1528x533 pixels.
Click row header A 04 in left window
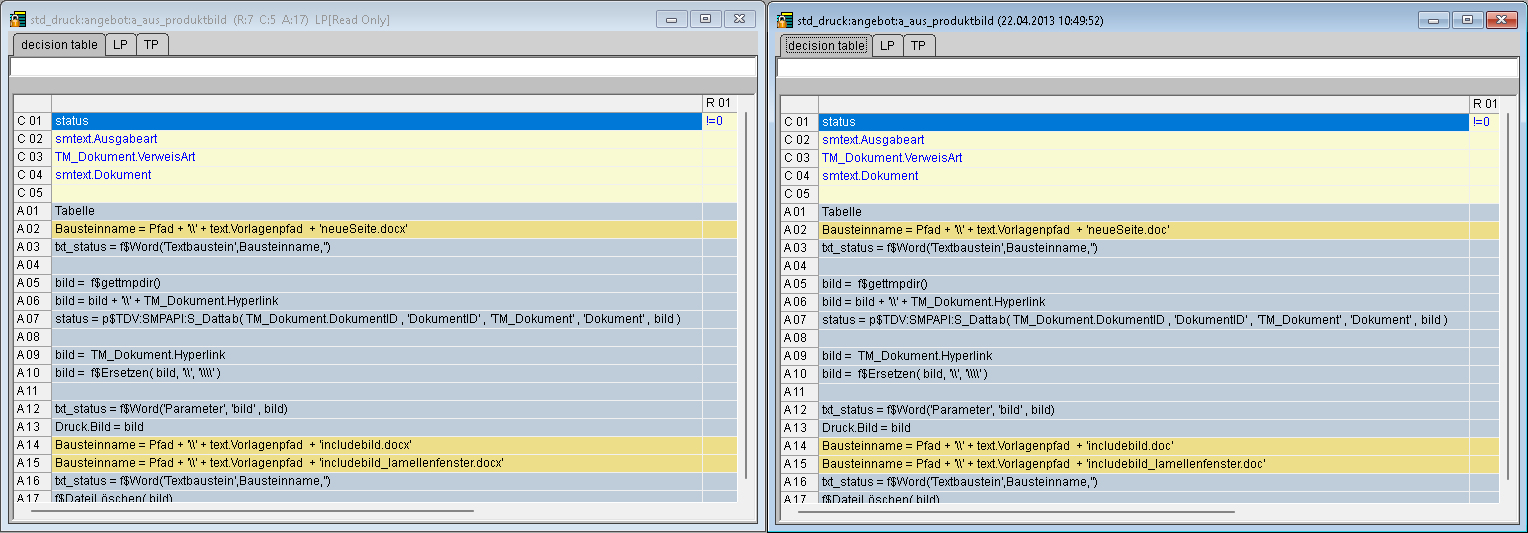click(x=32, y=265)
